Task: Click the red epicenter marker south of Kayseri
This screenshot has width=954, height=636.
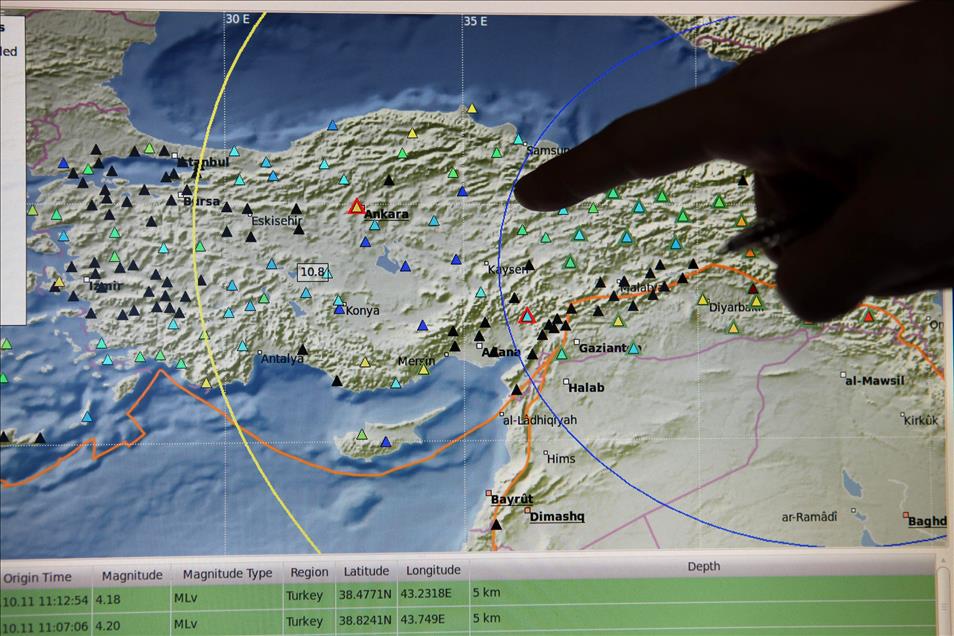Action: tap(527, 318)
